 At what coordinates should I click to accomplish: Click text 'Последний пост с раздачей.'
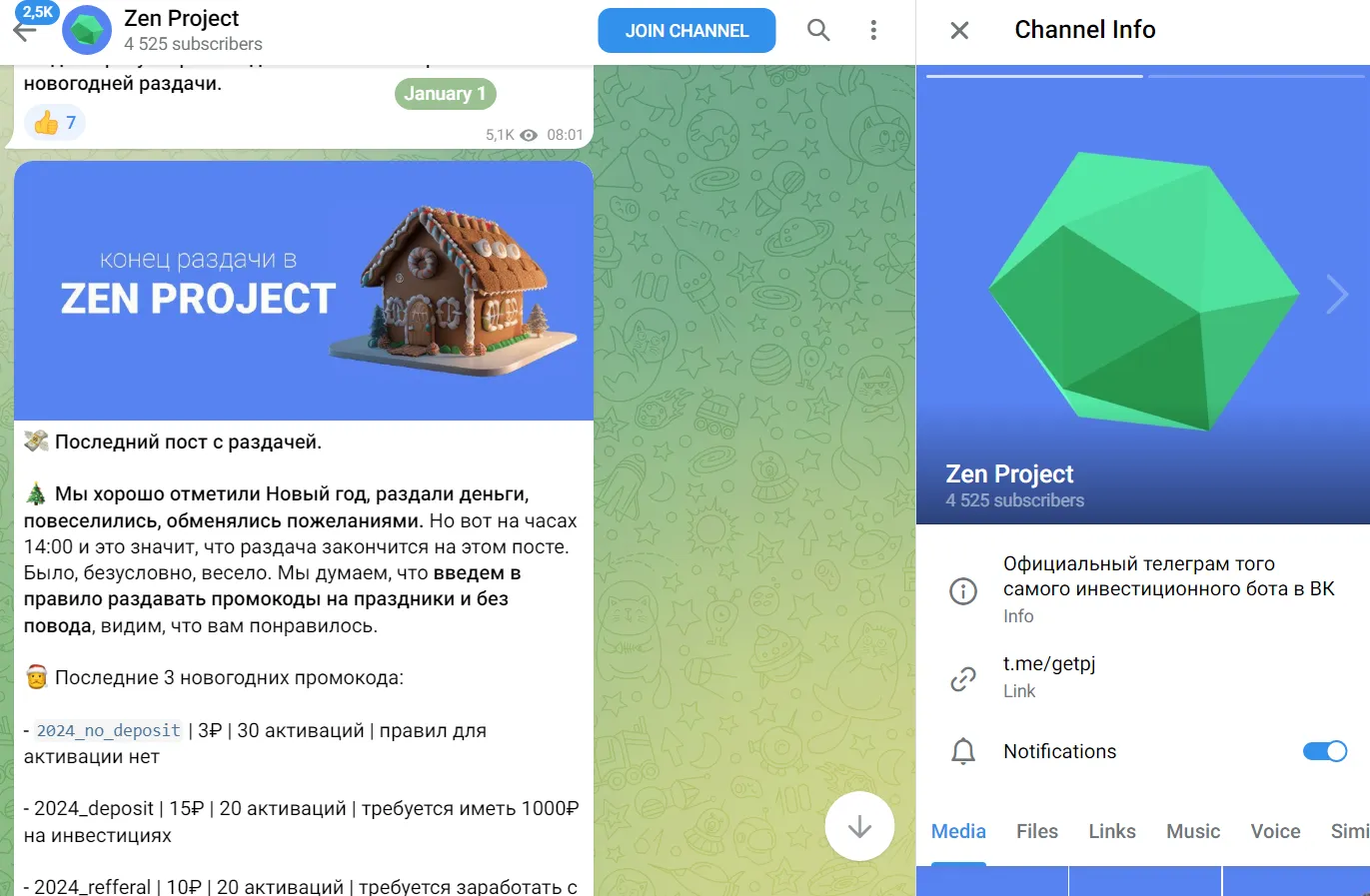[188, 442]
